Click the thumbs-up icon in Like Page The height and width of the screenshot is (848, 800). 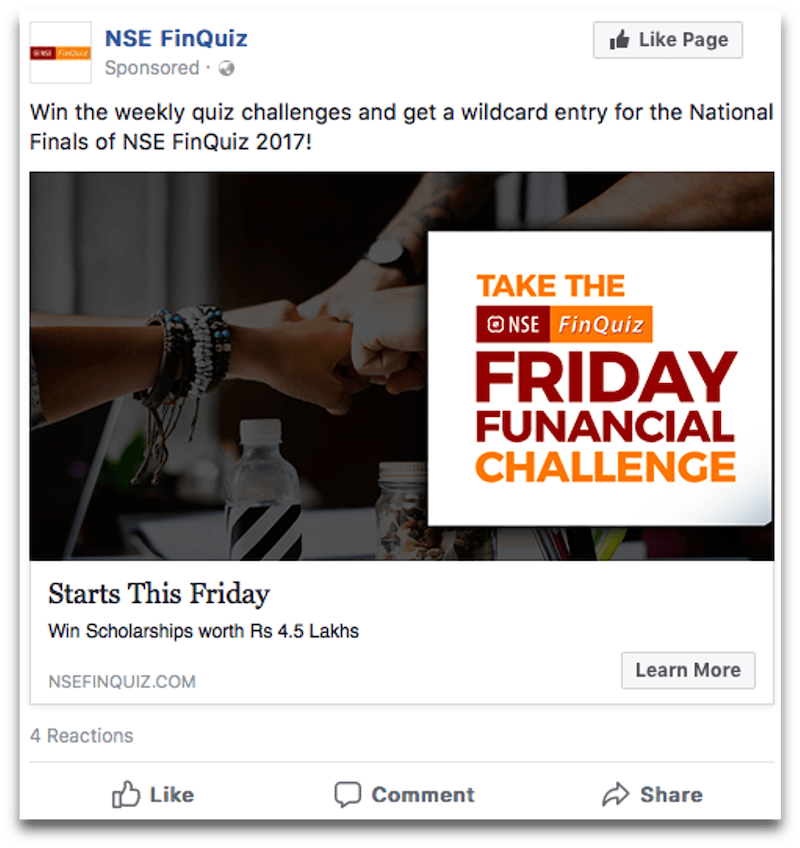[x=620, y=39]
